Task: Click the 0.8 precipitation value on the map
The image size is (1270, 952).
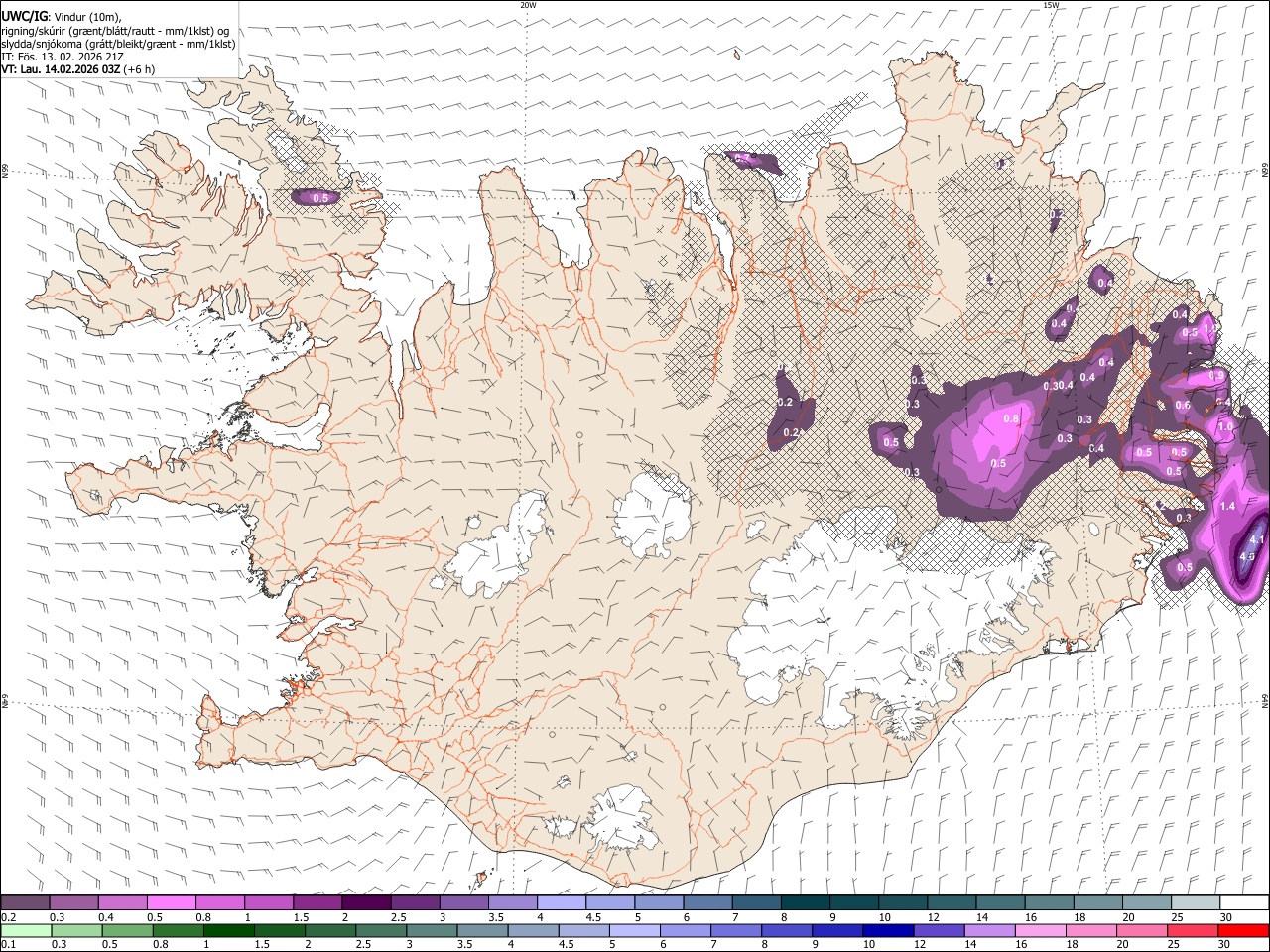Action: coord(1011,418)
